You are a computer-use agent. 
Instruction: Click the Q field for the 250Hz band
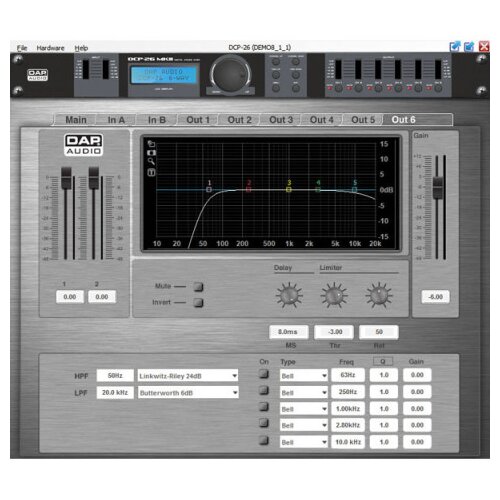coord(384,392)
